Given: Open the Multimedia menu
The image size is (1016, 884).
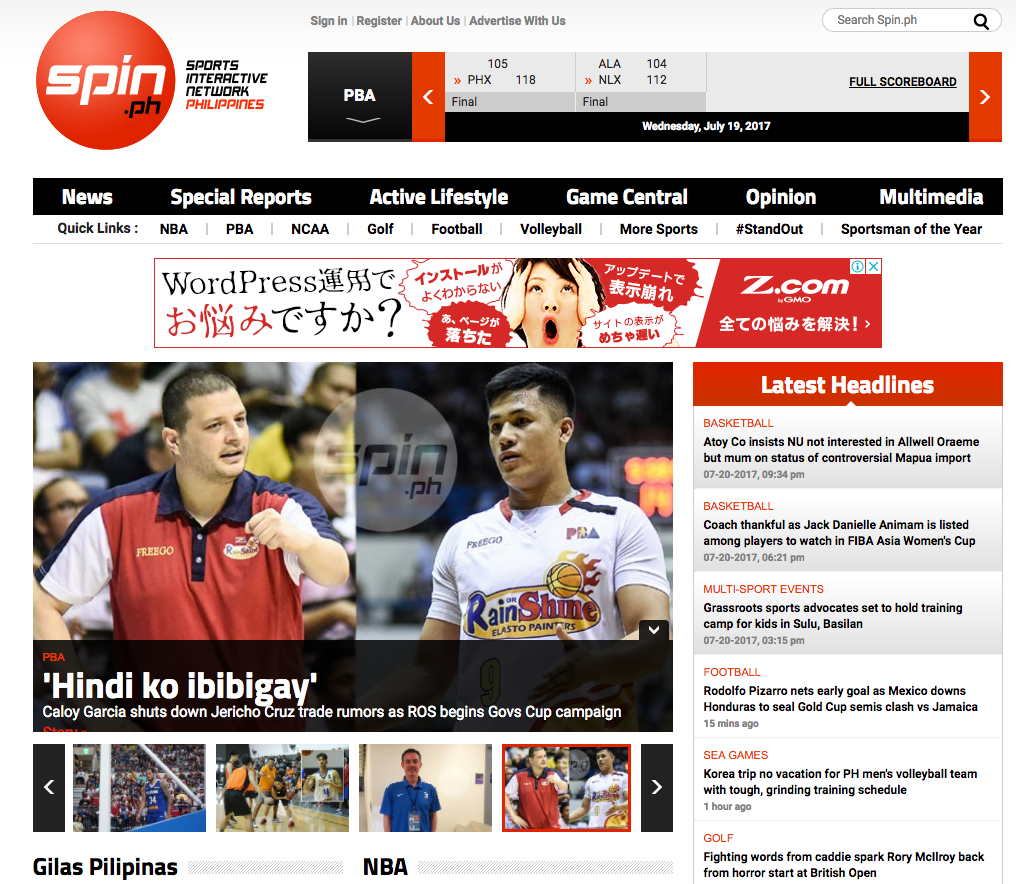Looking at the screenshot, I should 931,196.
